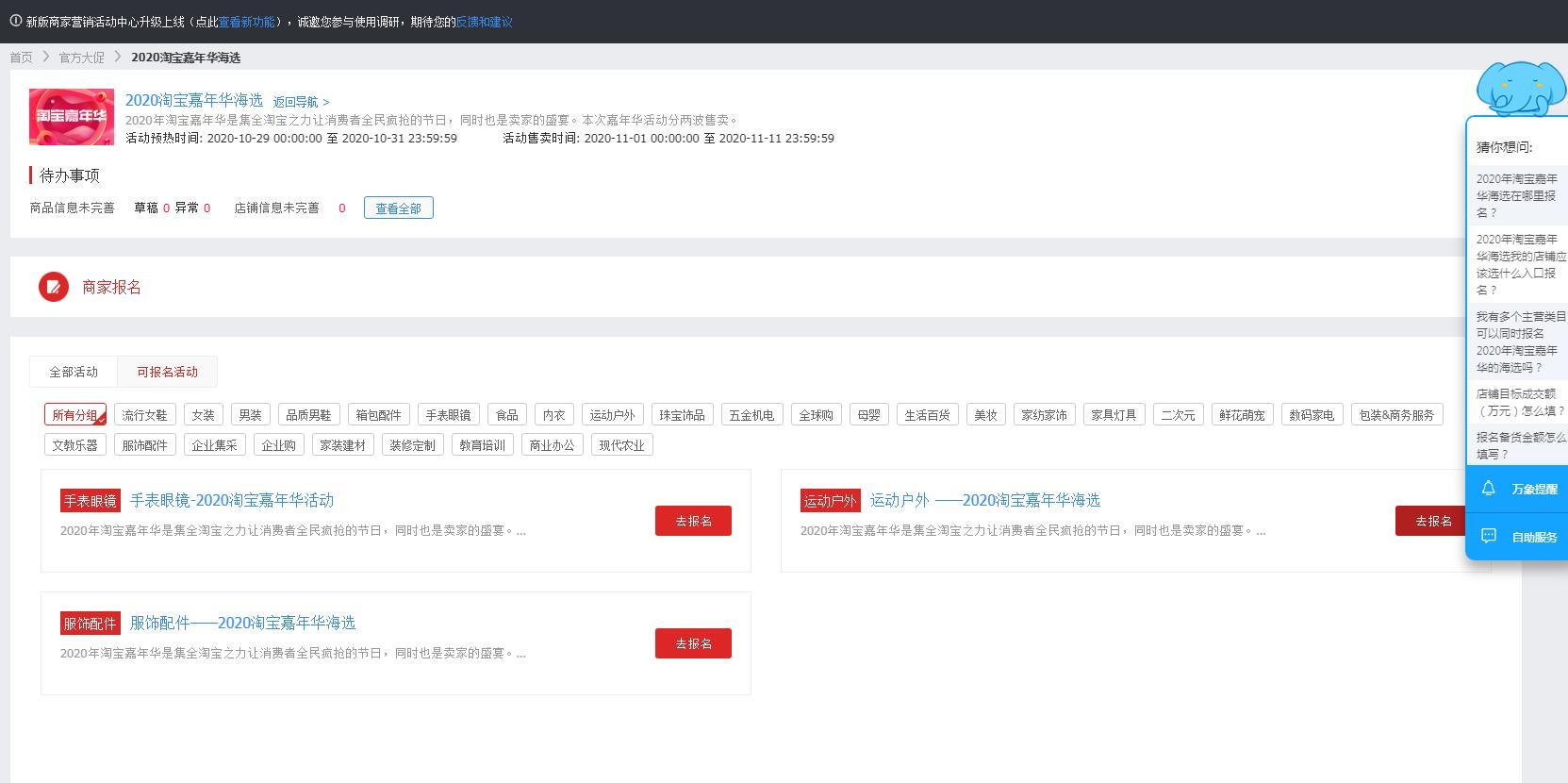This screenshot has height=783, width=1568.
Task: Filter by 企业集采 category
Action: pos(215,445)
